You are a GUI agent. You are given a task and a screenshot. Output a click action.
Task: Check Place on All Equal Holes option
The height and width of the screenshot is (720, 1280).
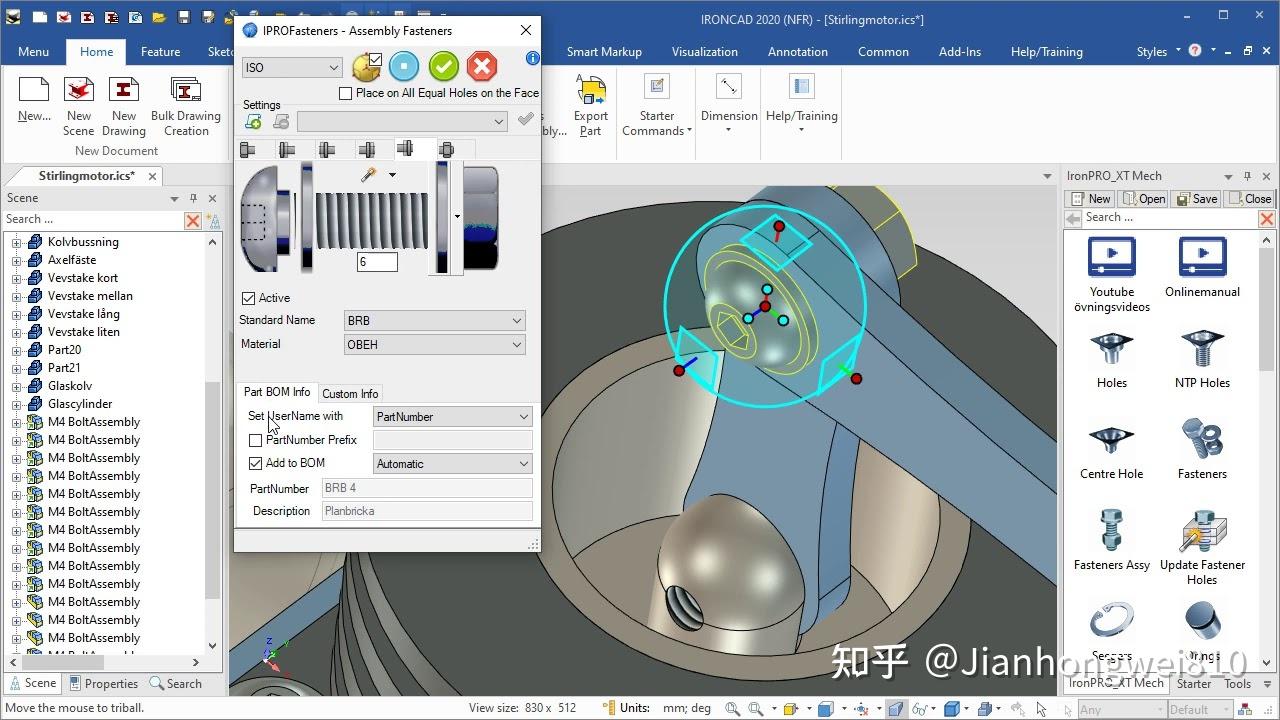pyautogui.click(x=345, y=93)
